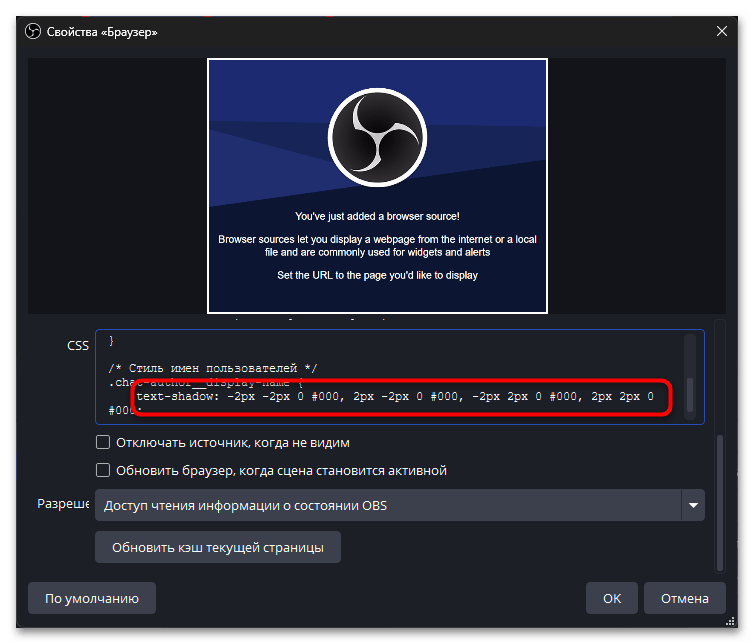Confirm with the OK button

[x=612, y=598]
